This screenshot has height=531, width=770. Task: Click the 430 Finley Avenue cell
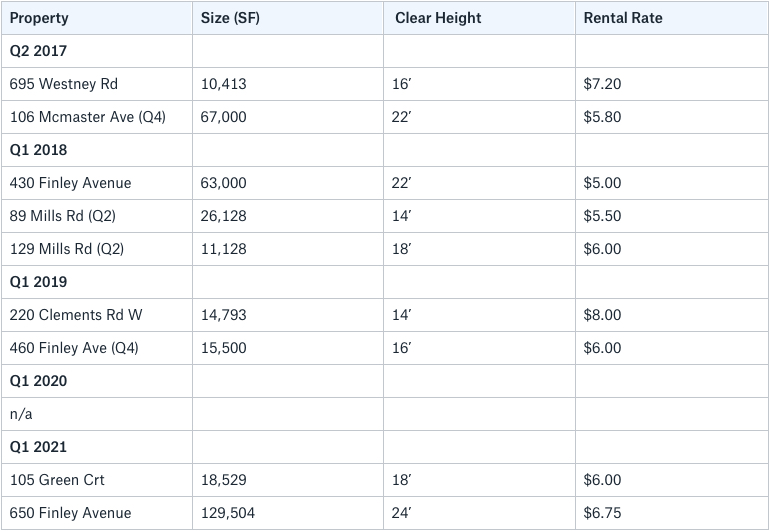pos(97,183)
